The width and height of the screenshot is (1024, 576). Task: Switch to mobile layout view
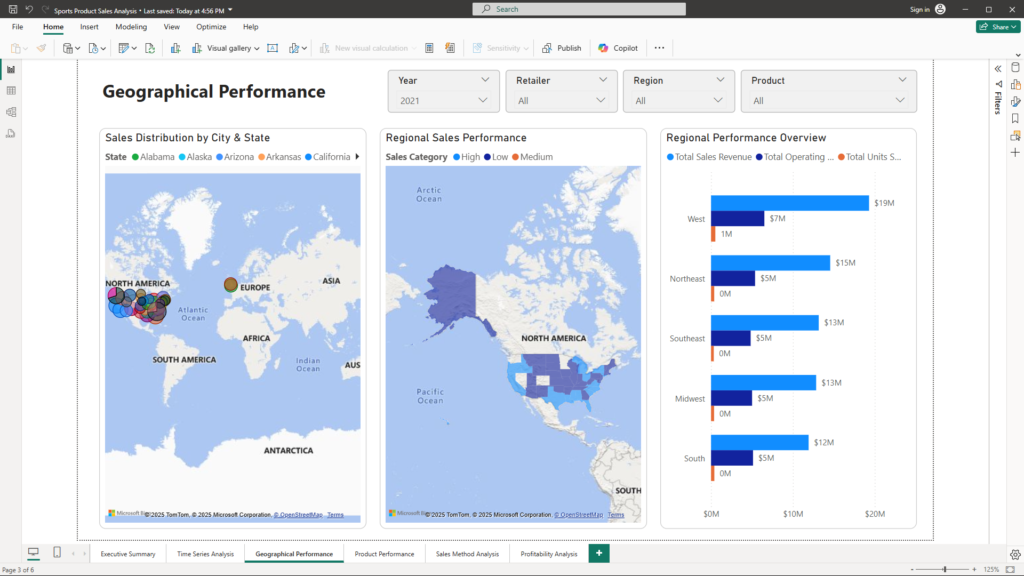(57, 553)
